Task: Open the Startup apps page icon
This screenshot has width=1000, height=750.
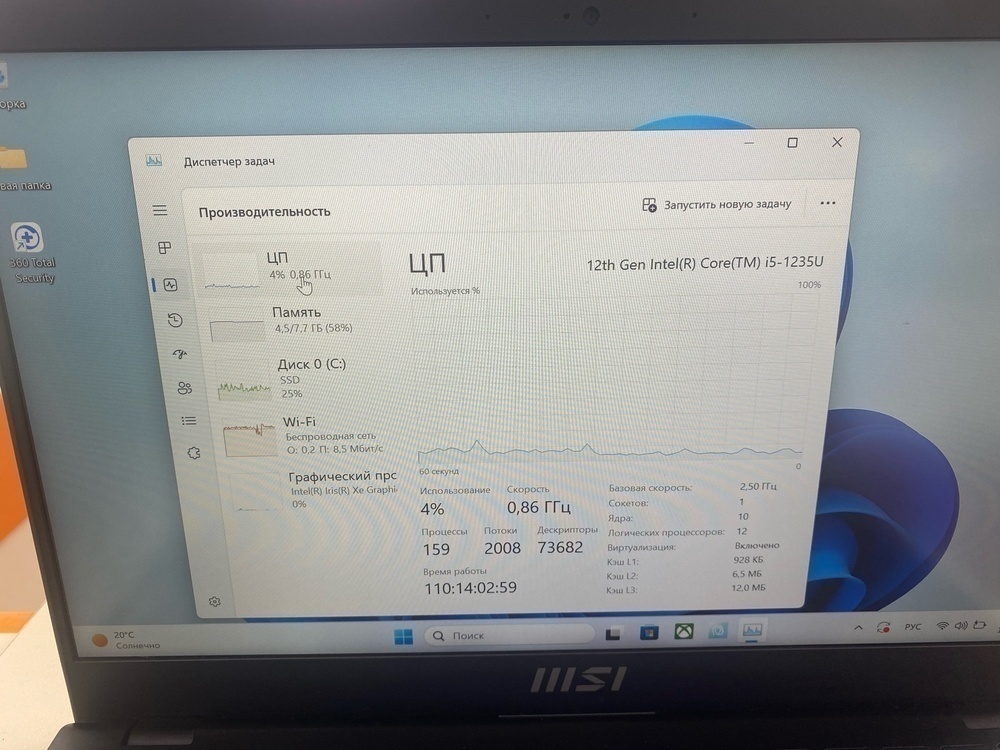Action: (x=180, y=354)
